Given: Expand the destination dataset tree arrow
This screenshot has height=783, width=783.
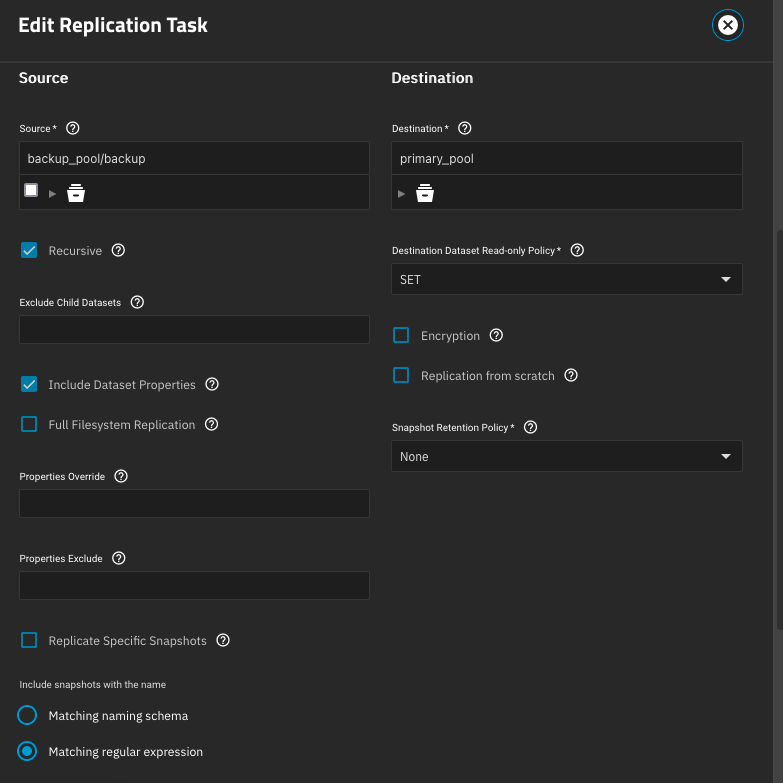Looking at the screenshot, I should (x=402, y=193).
